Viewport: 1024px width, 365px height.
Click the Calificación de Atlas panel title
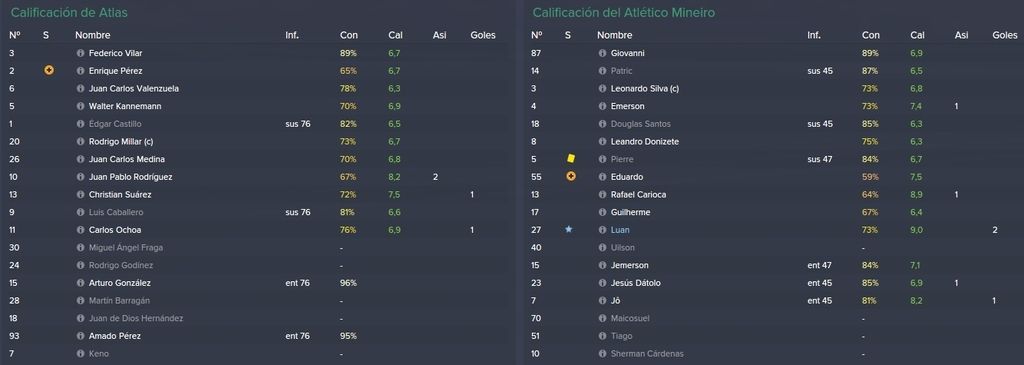click(x=69, y=12)
